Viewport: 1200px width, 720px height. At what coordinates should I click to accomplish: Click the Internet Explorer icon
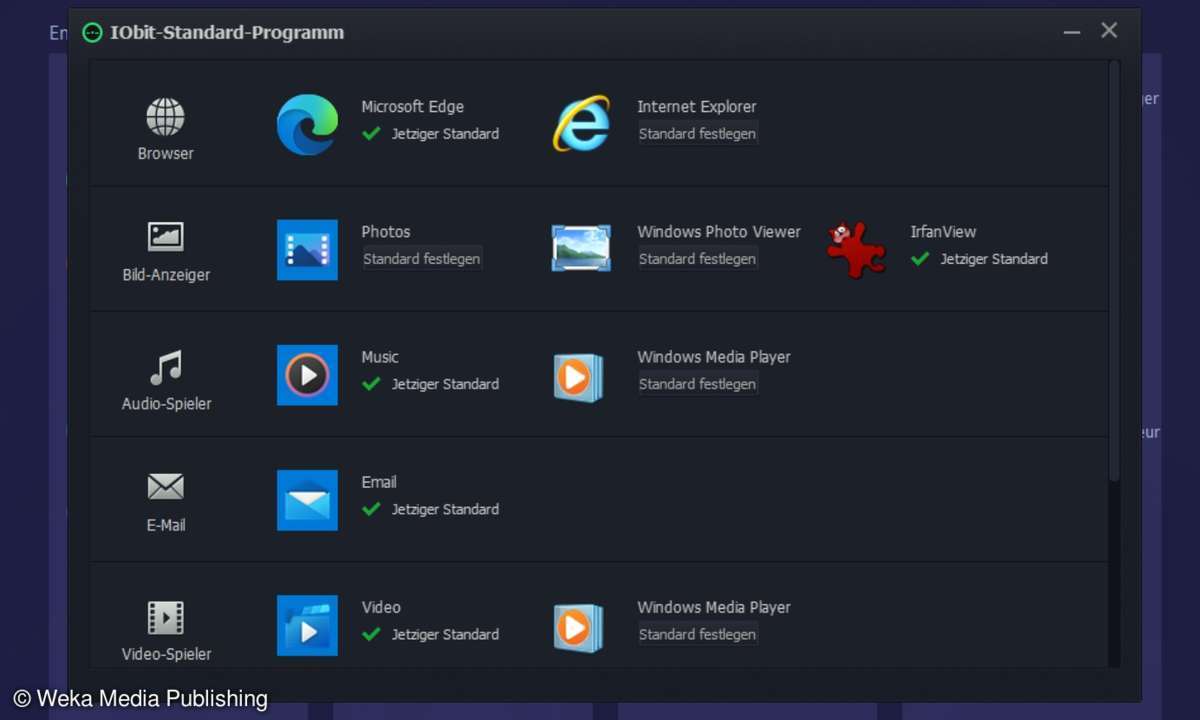click(x=581, y=123)
